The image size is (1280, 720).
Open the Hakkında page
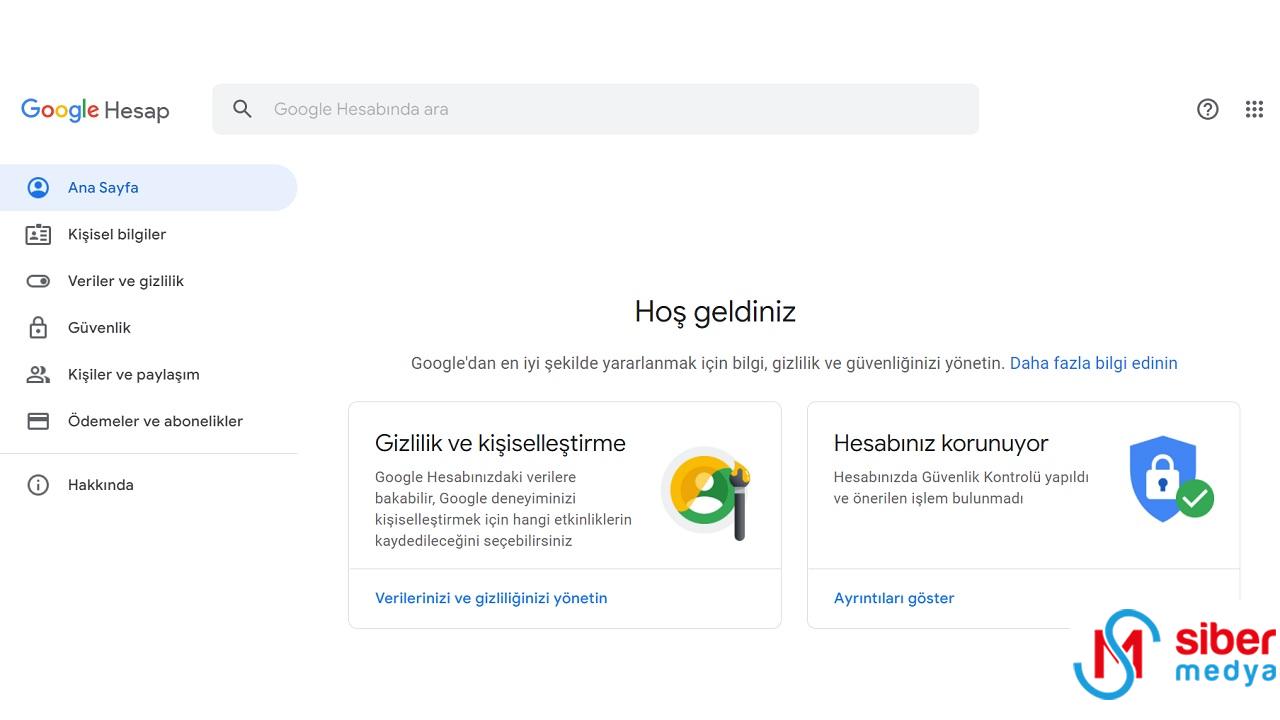click(148, 485)
